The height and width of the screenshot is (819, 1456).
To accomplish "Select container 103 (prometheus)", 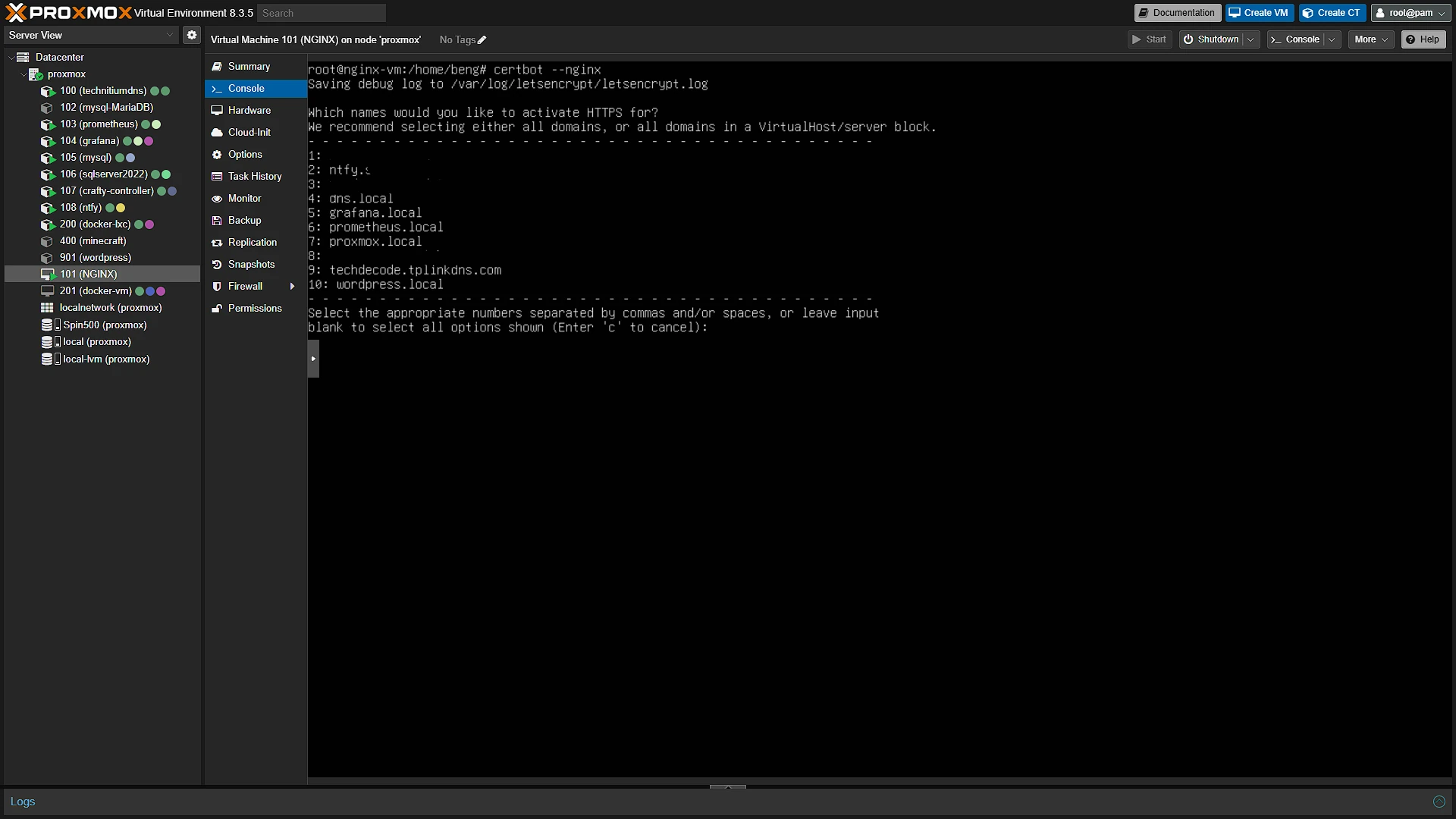I will pyautogui.click(x=99, y=124).
